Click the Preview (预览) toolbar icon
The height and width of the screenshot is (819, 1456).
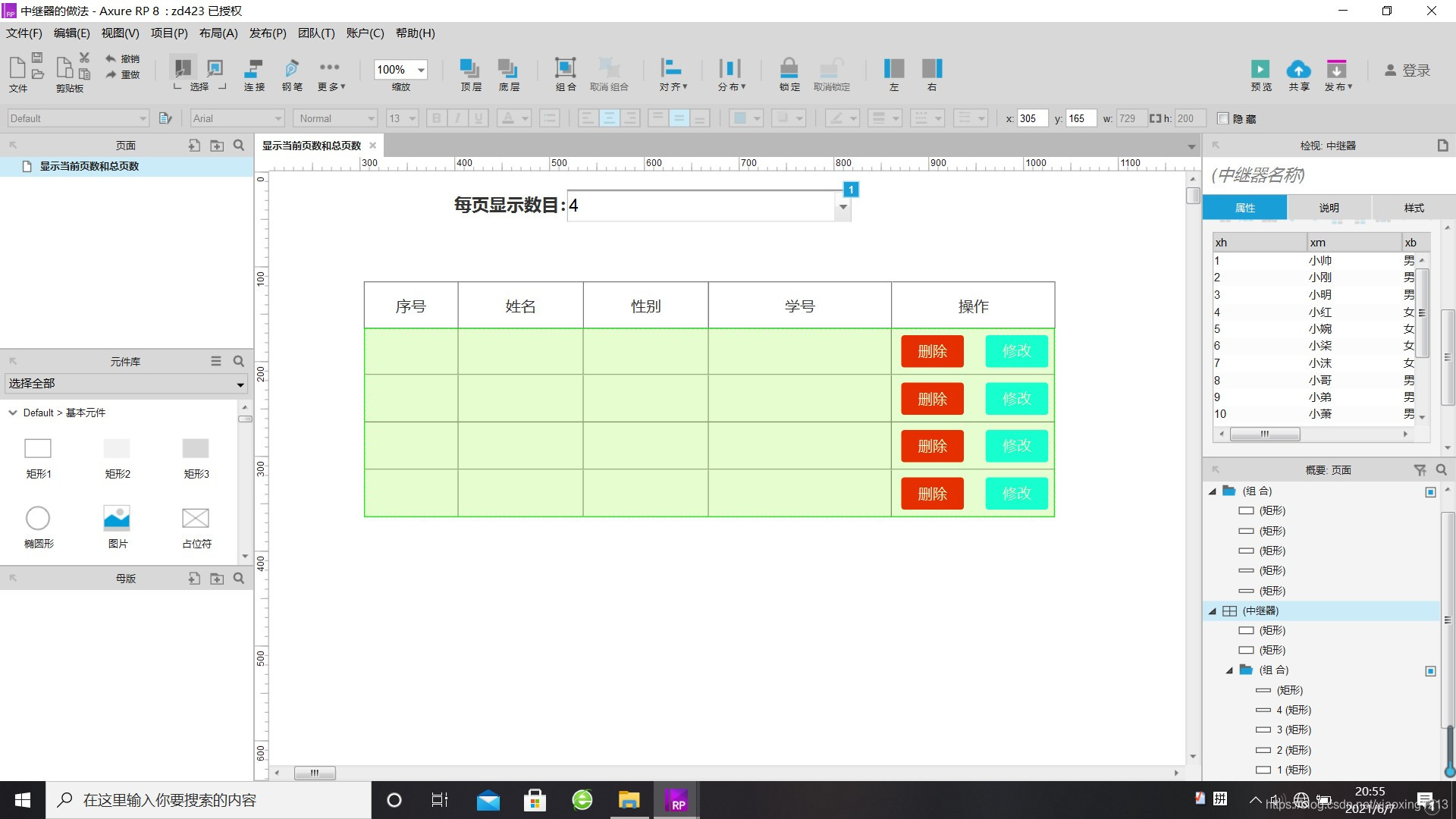pyautogui.click(x=1260, y=69)
